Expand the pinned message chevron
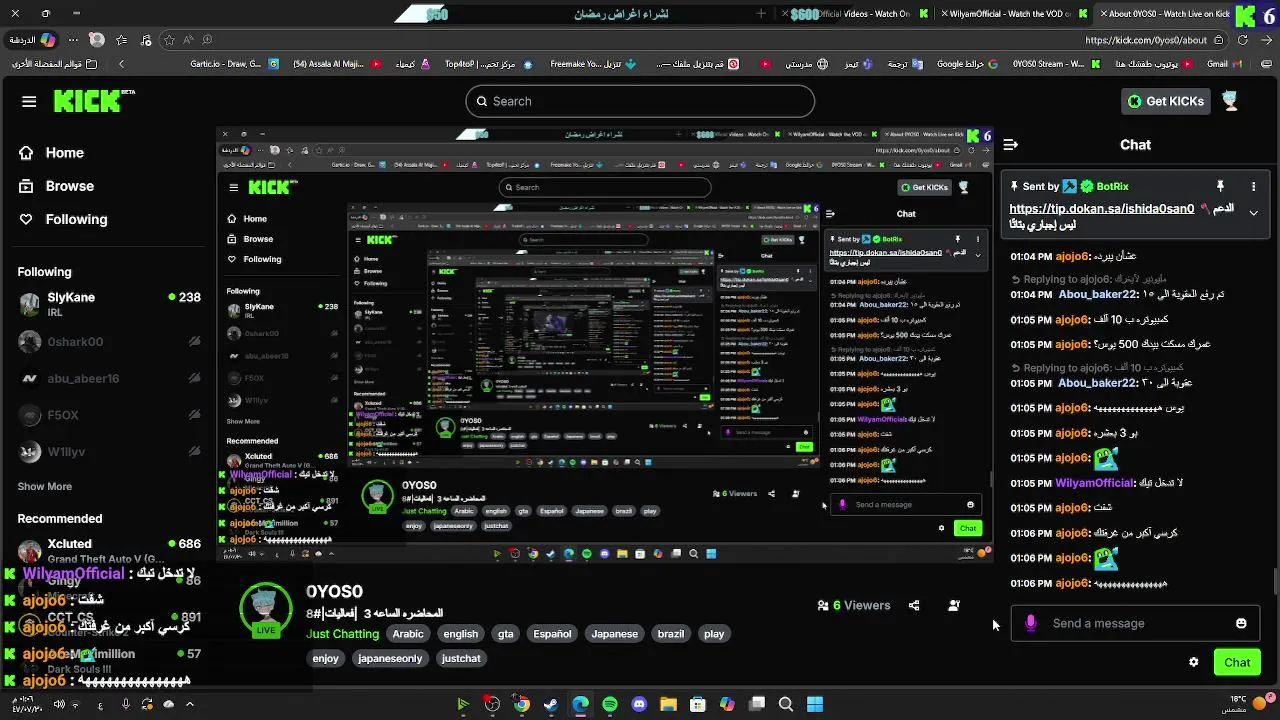This screenshot has width=1280, height=720. click(x=1253, y=213)
